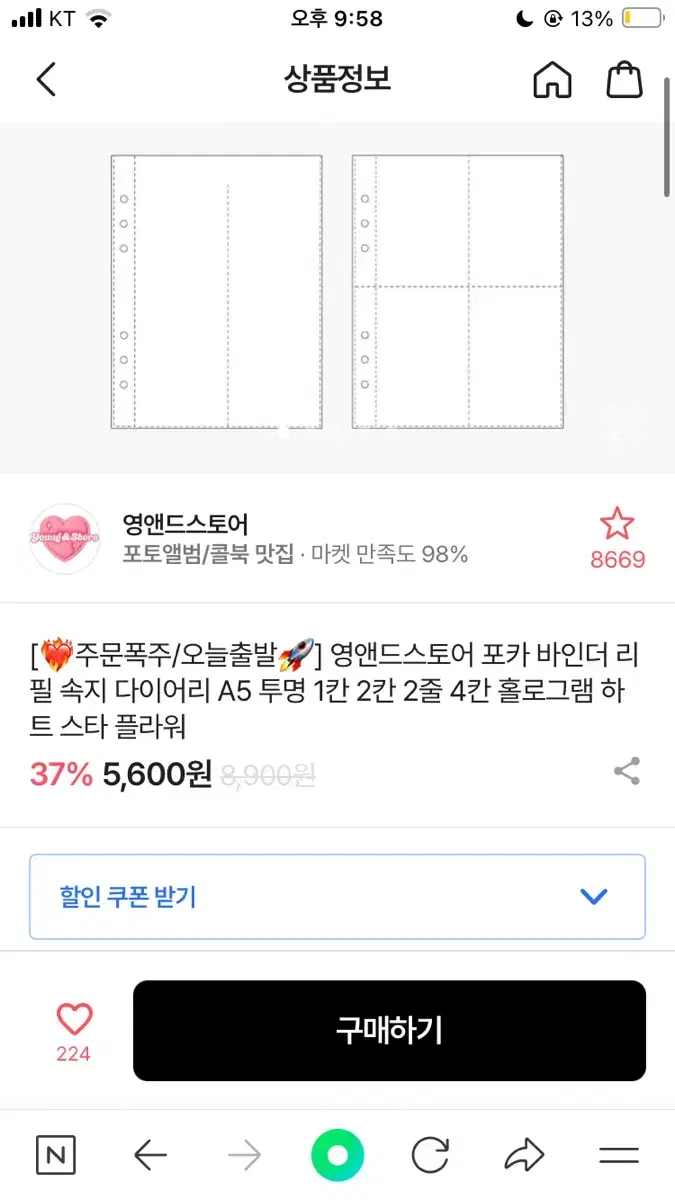The height and width of the screenshot is (1200, 675).
Task: Navigate forward with browser right arrow
Action: point(244,1156)
